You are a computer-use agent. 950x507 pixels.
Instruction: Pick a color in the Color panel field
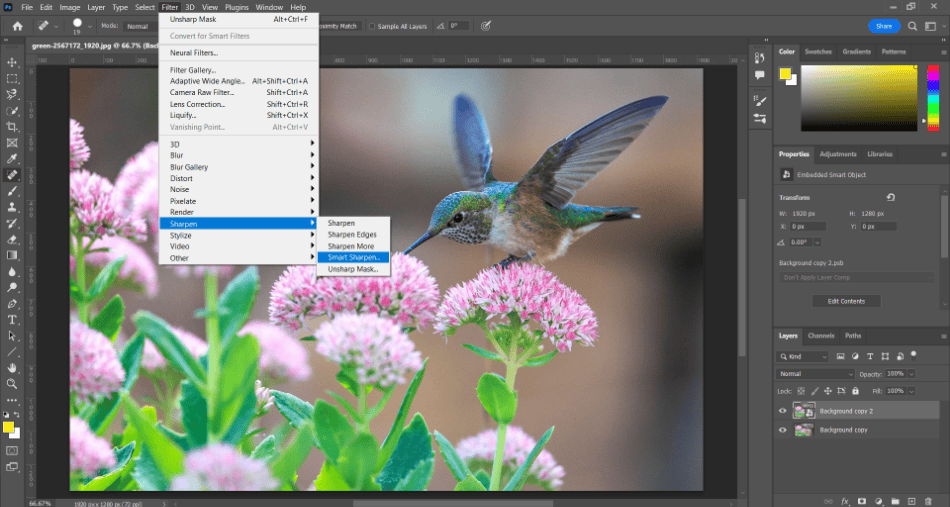(859, 98)
